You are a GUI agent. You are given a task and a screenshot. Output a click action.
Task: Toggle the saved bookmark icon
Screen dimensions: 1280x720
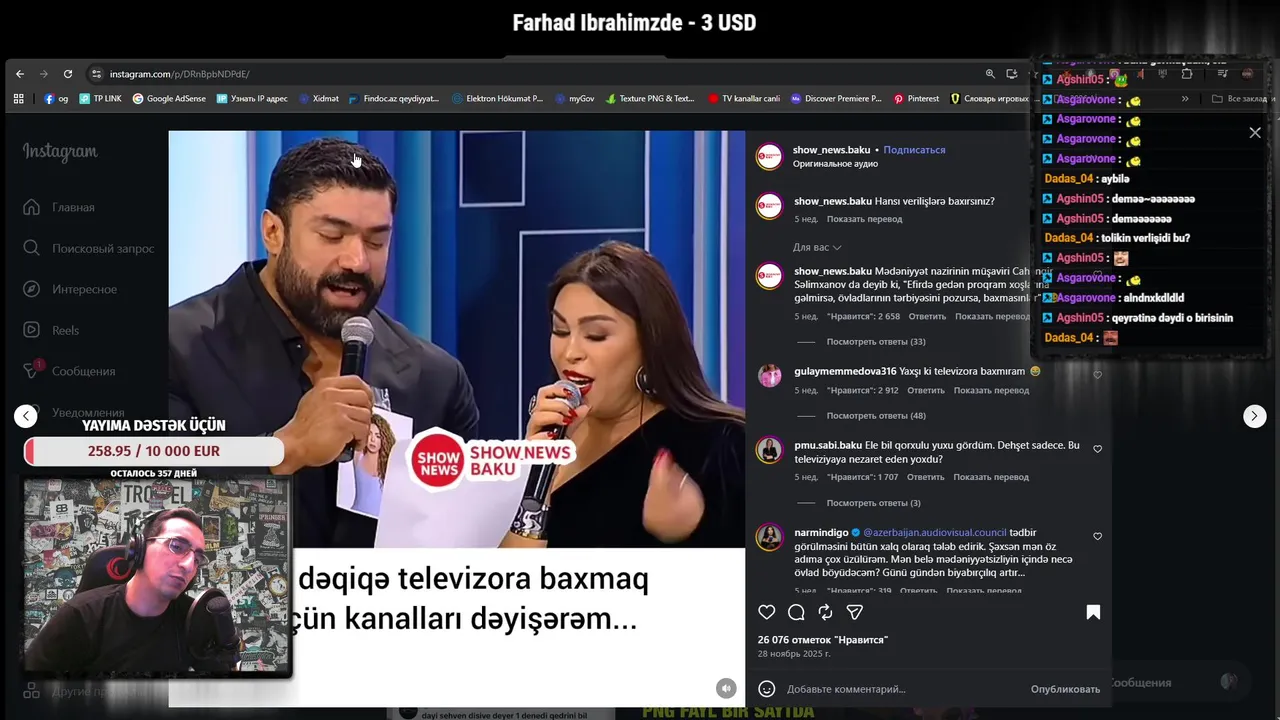pyautogui.click(x=1093, y=612)
